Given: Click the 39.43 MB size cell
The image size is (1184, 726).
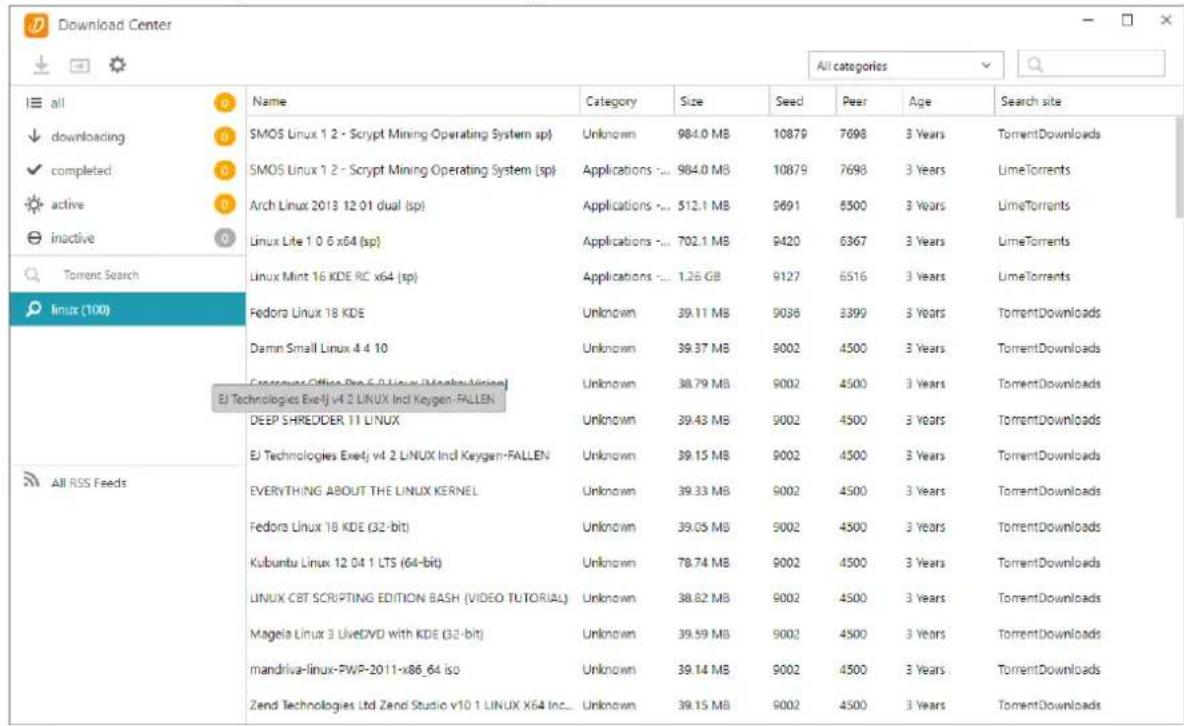Looking at the screenshot, I should tap(703, 419).
